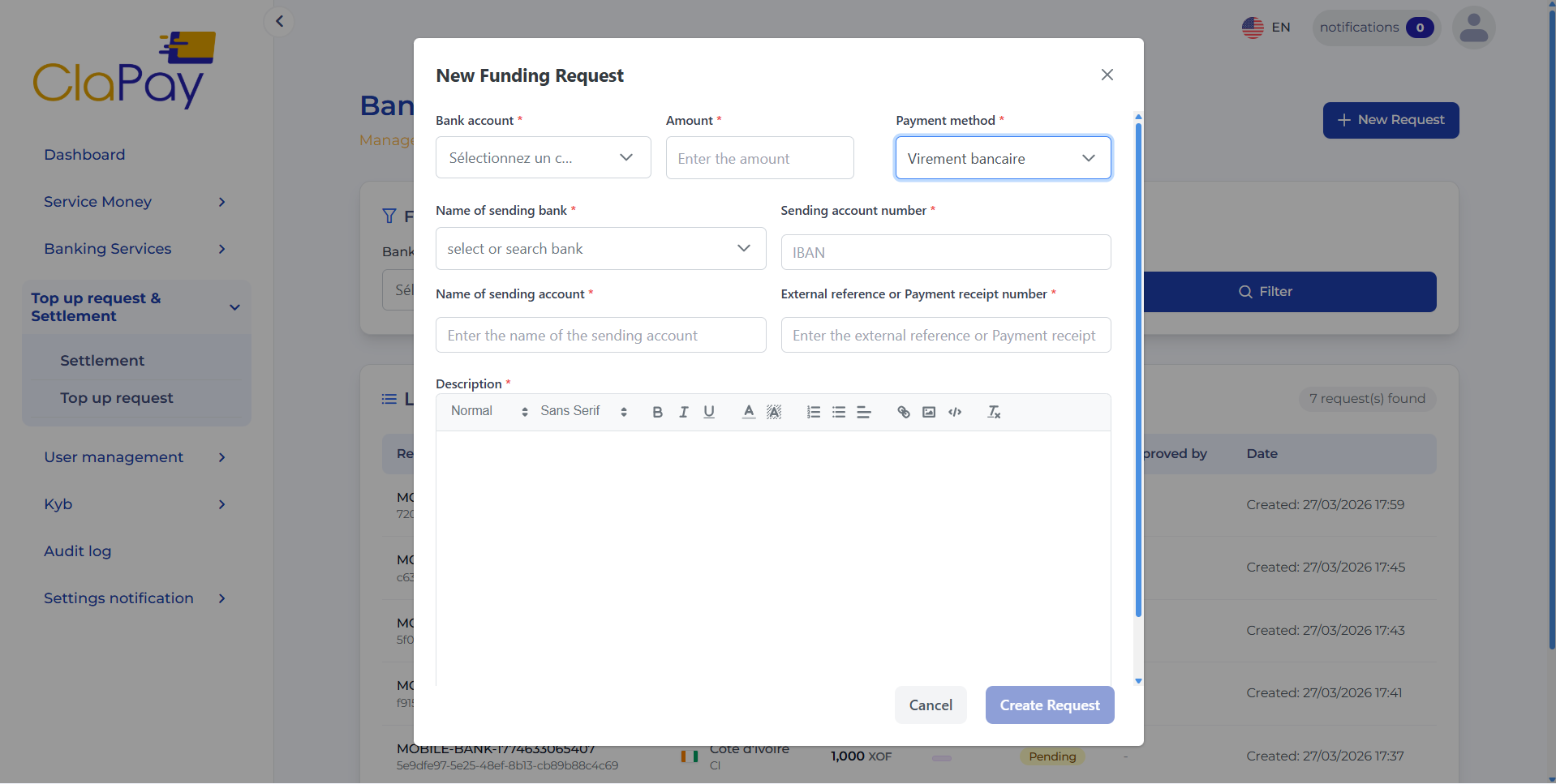Click the Create Request button
The height and width of the screenshot is (784, 1556).
[x=1049, y=705]
